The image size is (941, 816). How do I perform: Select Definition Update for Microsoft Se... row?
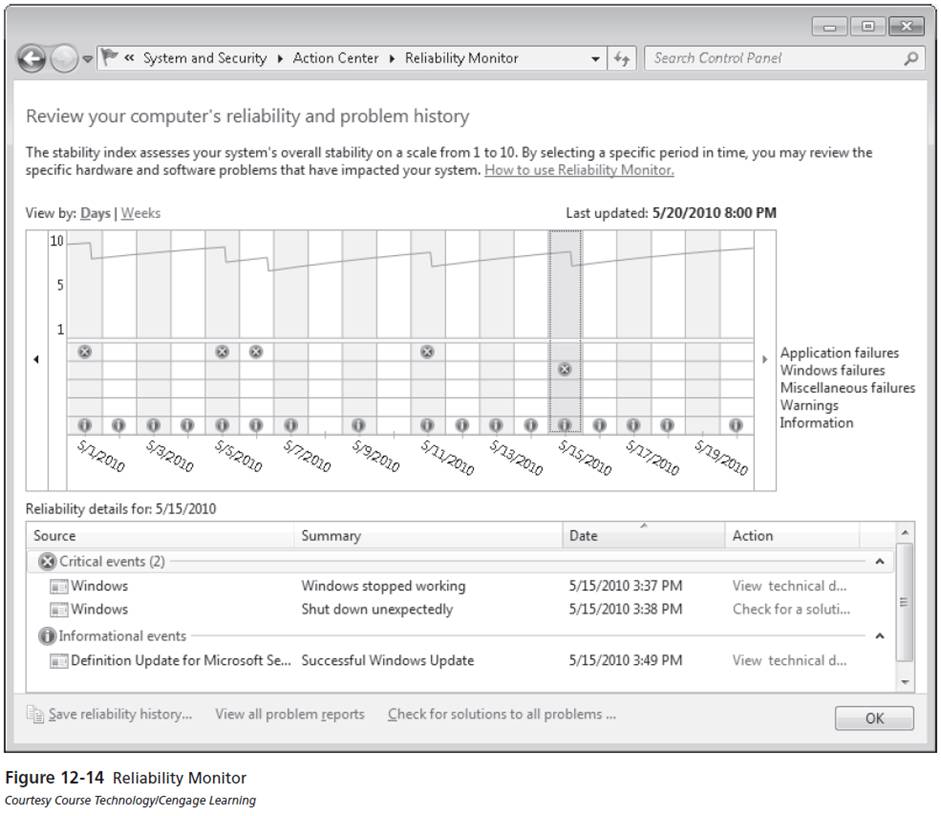pos(459,661)
